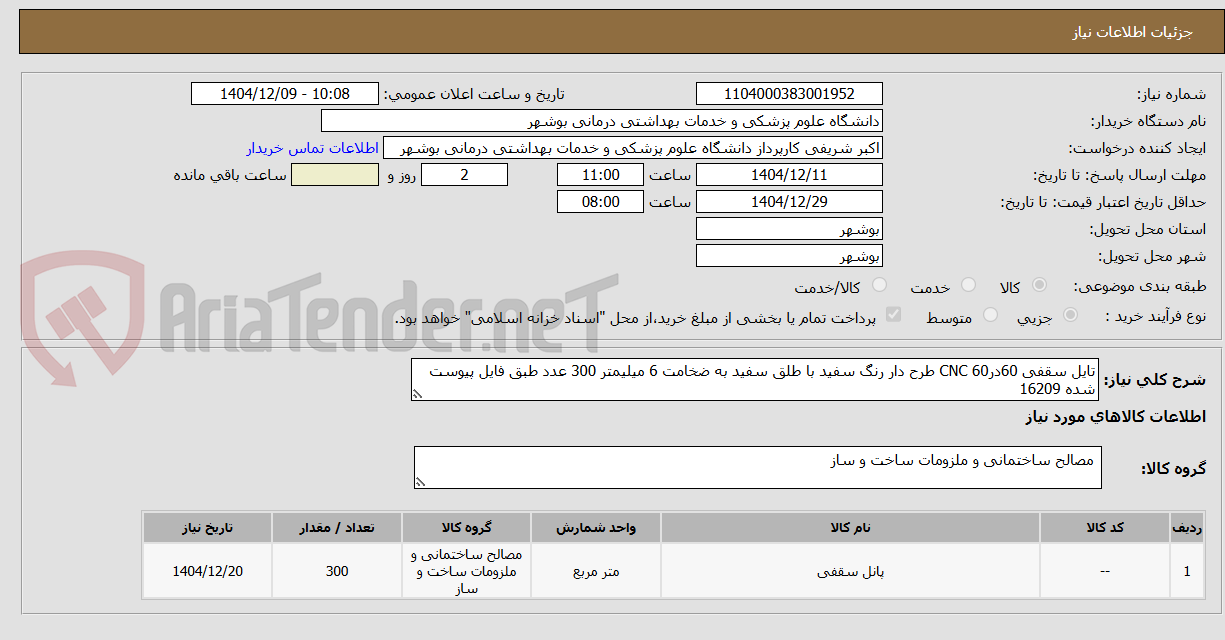
Task: Click the گروه کالا table column header
Action: click(x=467, y=527)
